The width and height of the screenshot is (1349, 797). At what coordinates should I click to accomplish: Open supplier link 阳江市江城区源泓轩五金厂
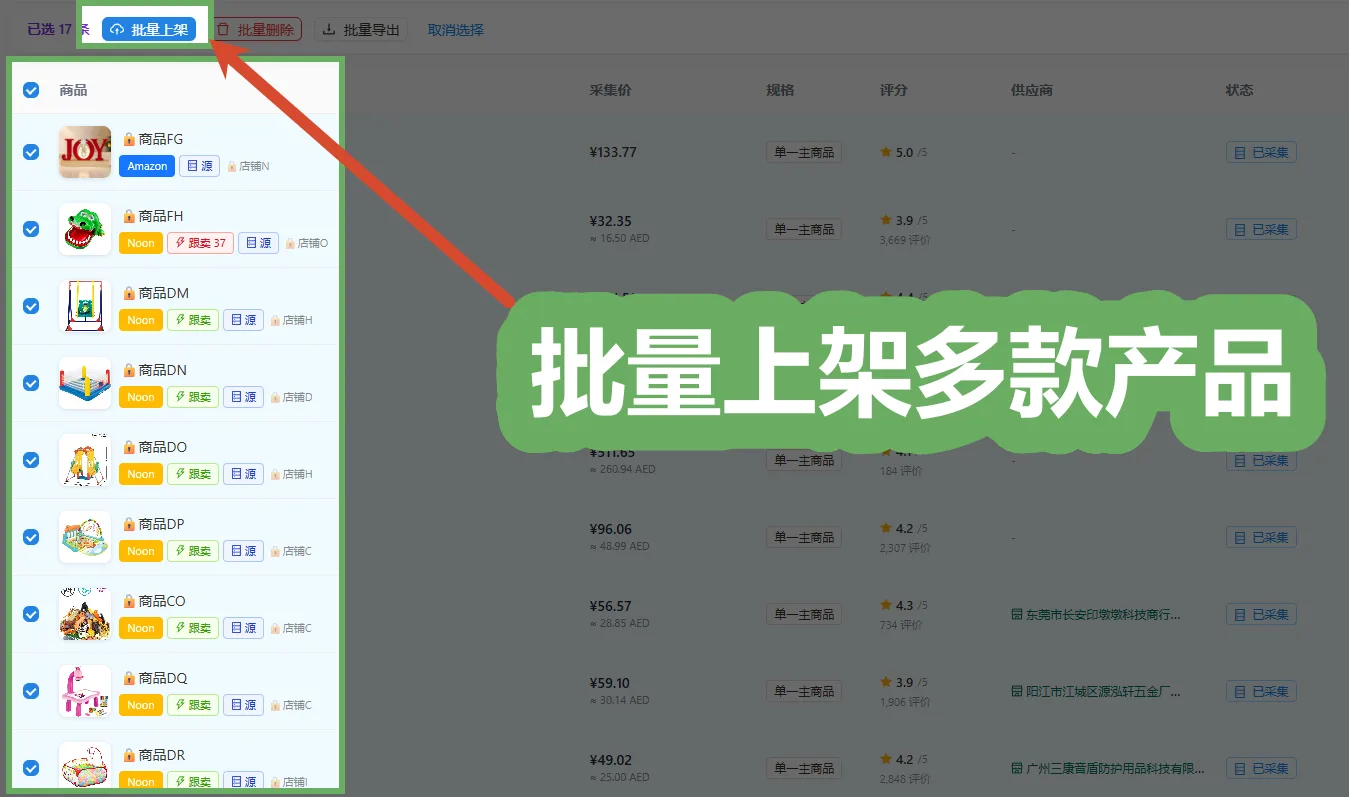pos(1096,691)
